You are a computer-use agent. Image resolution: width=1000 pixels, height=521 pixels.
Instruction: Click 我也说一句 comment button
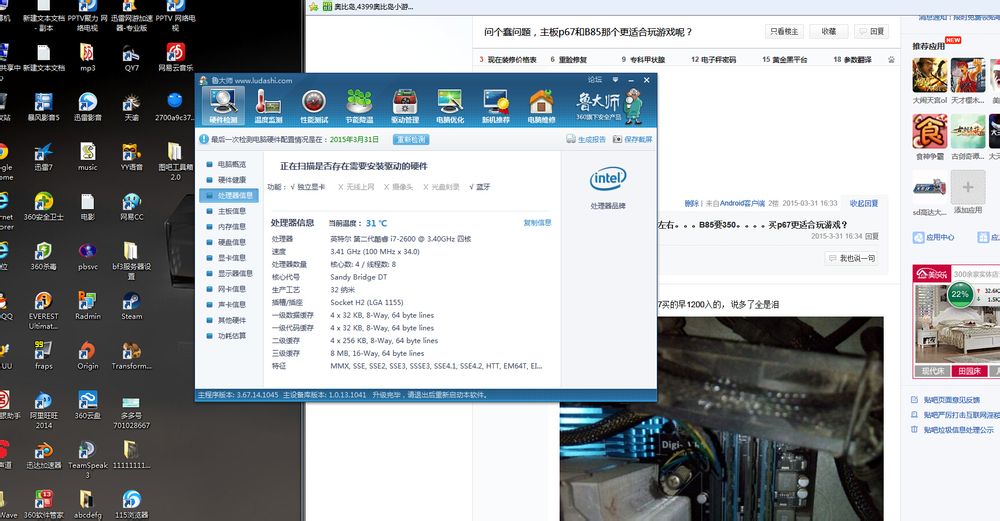[851, 258]
